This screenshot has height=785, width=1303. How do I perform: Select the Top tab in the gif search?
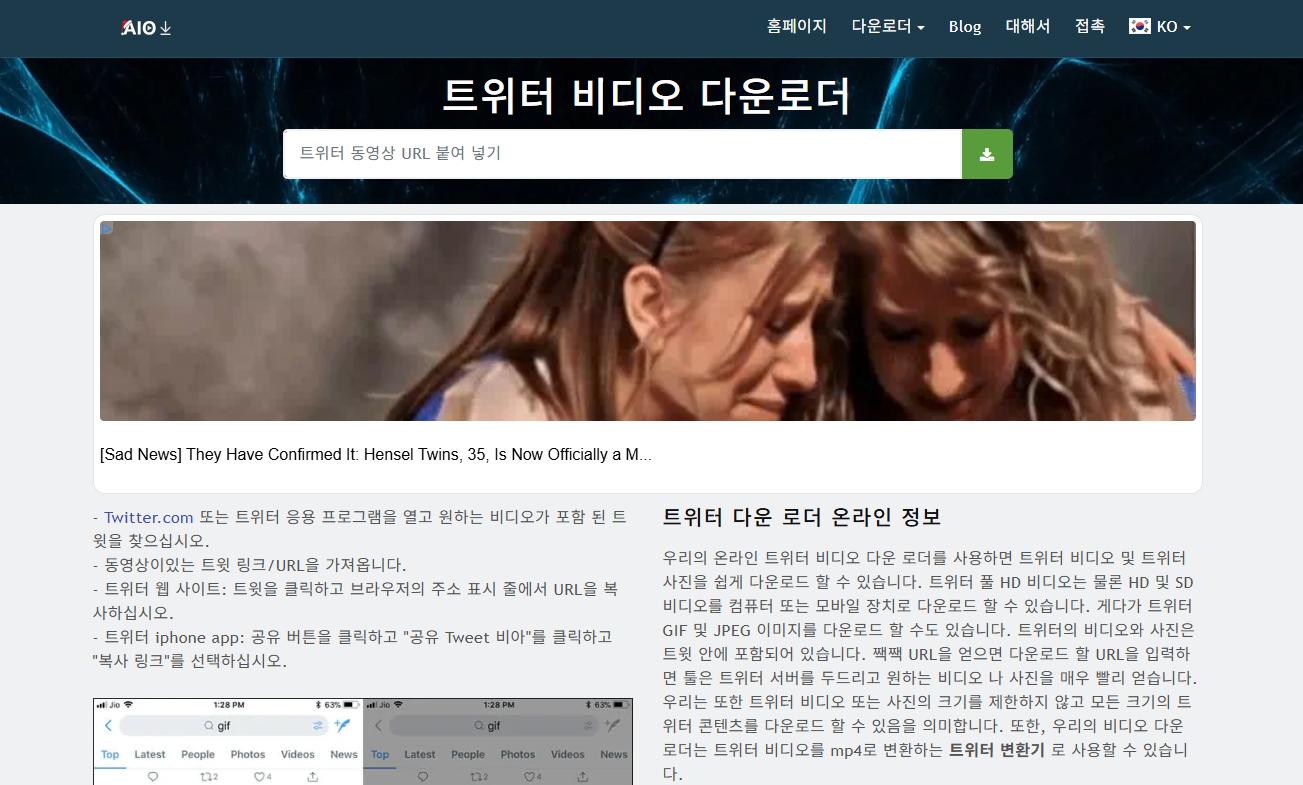tap(108, 754)
